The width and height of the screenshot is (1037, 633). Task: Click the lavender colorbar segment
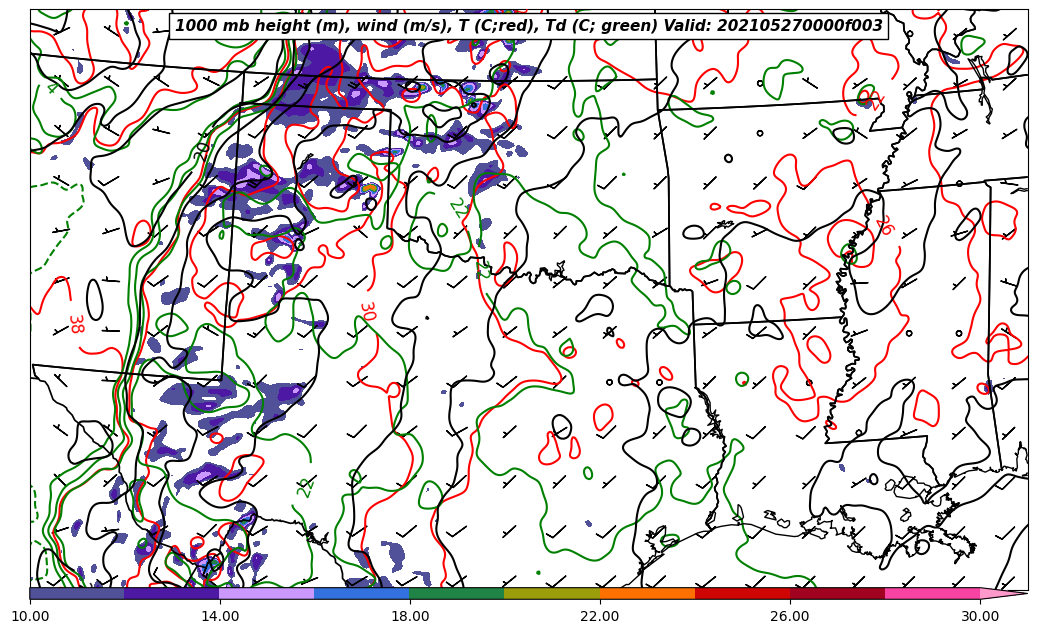(x=267, y=593)
